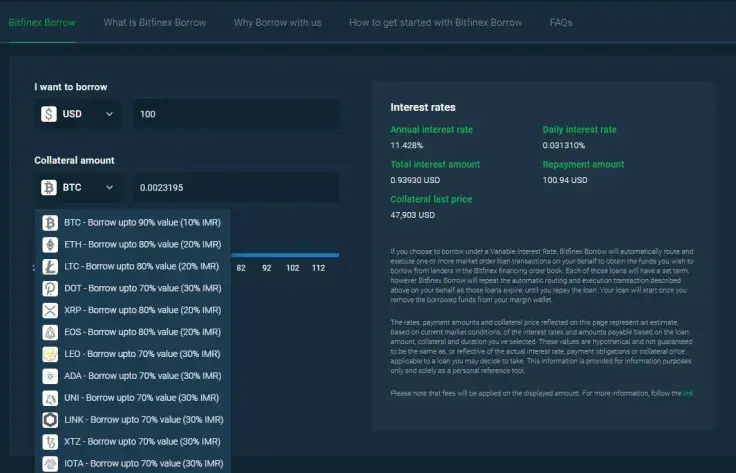736x473 pixels.
Task: Click the Total interest amount 0.93930 USD
Action: click(415, 180)
